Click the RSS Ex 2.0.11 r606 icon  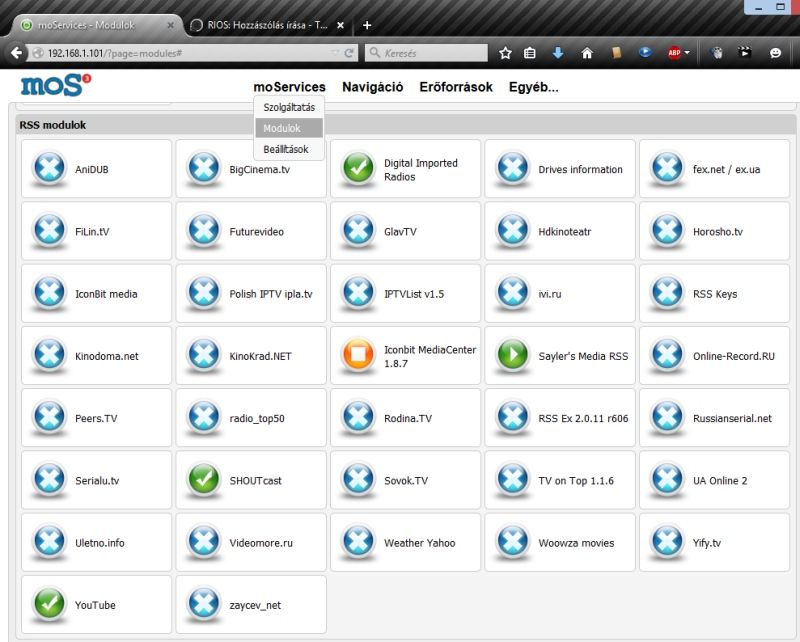point(513,416)
